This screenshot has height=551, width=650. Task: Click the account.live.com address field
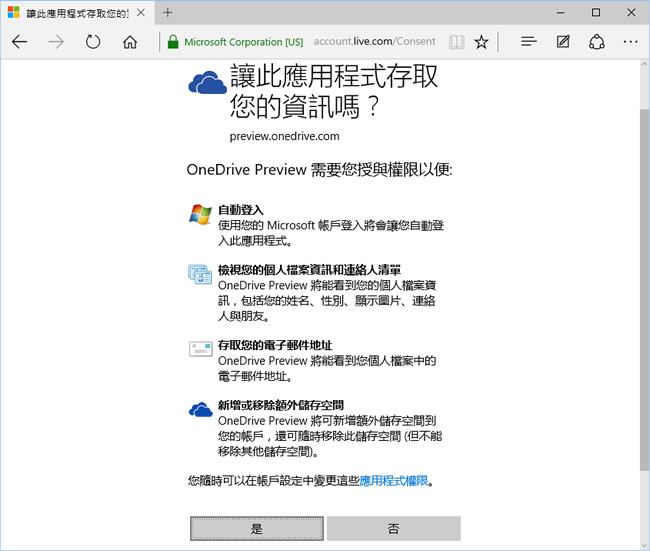pyautogui.click(x=374, y=41)
